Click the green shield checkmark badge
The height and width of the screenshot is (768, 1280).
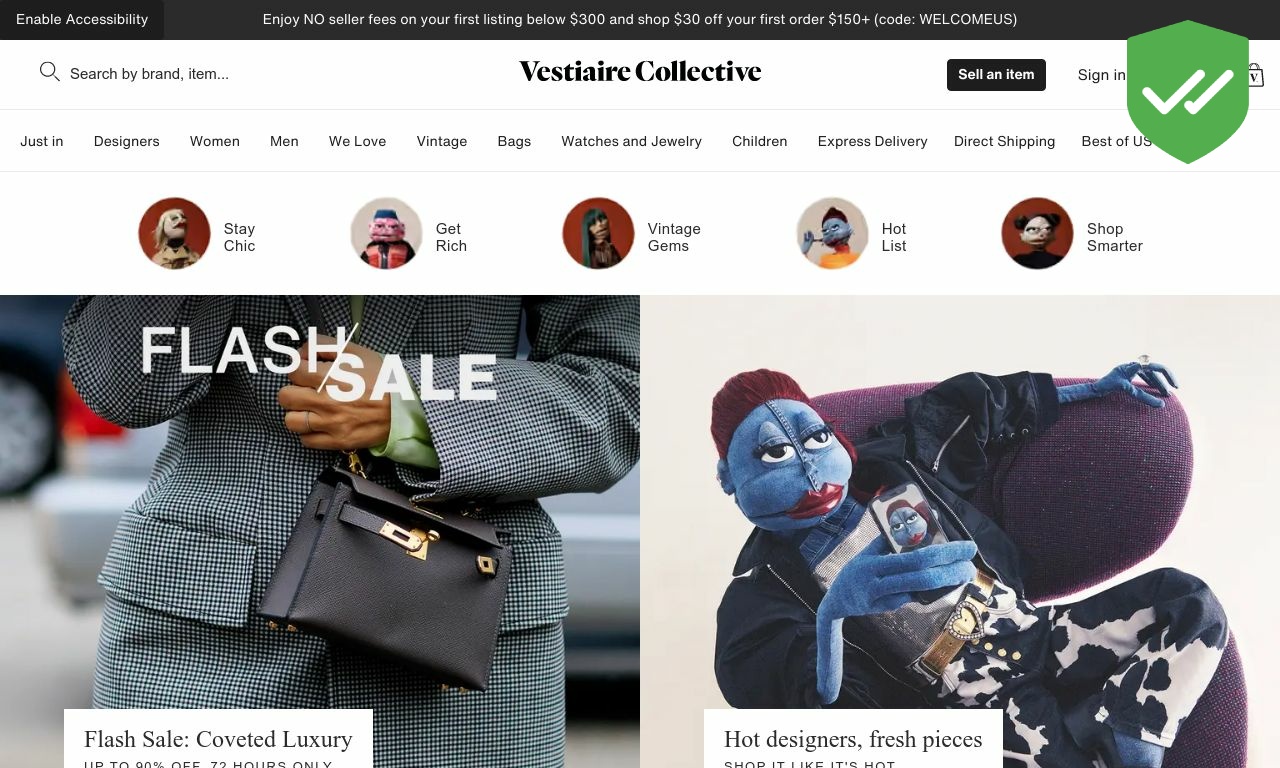(x=1188, y=92)
